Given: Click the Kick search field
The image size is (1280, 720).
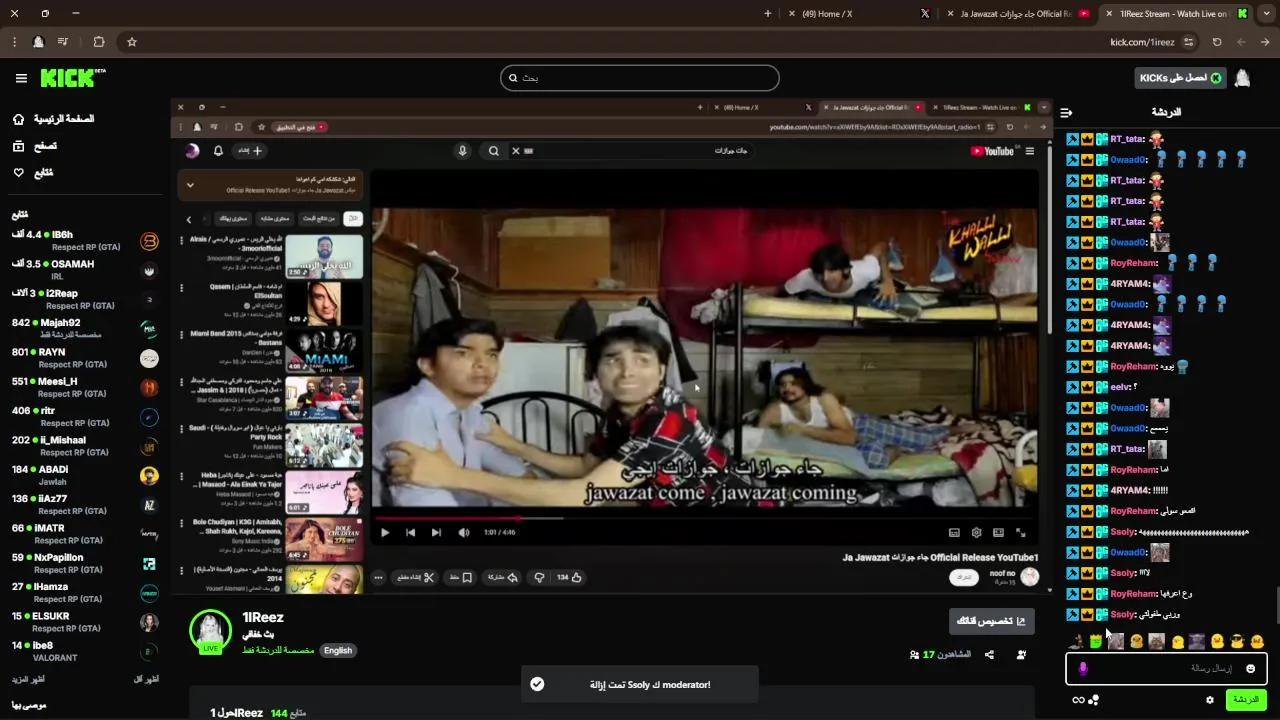Looking at the screenshot, I should tap(640, 78).
